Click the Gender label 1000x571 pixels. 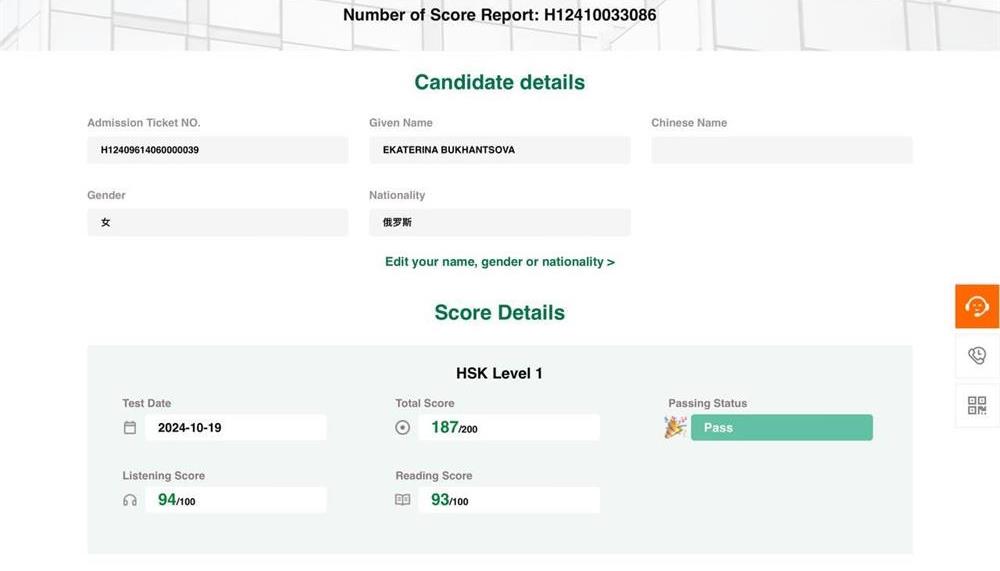pos(107,195)
